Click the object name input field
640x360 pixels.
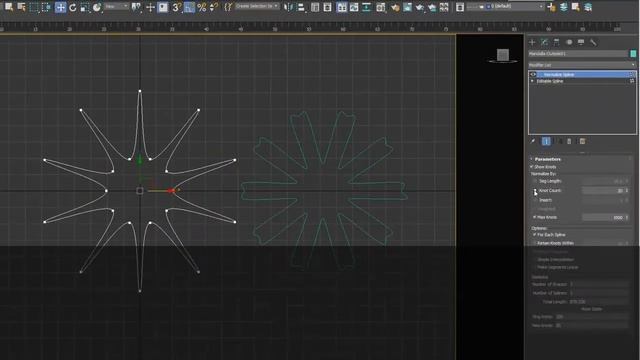[x=578, y=53]
